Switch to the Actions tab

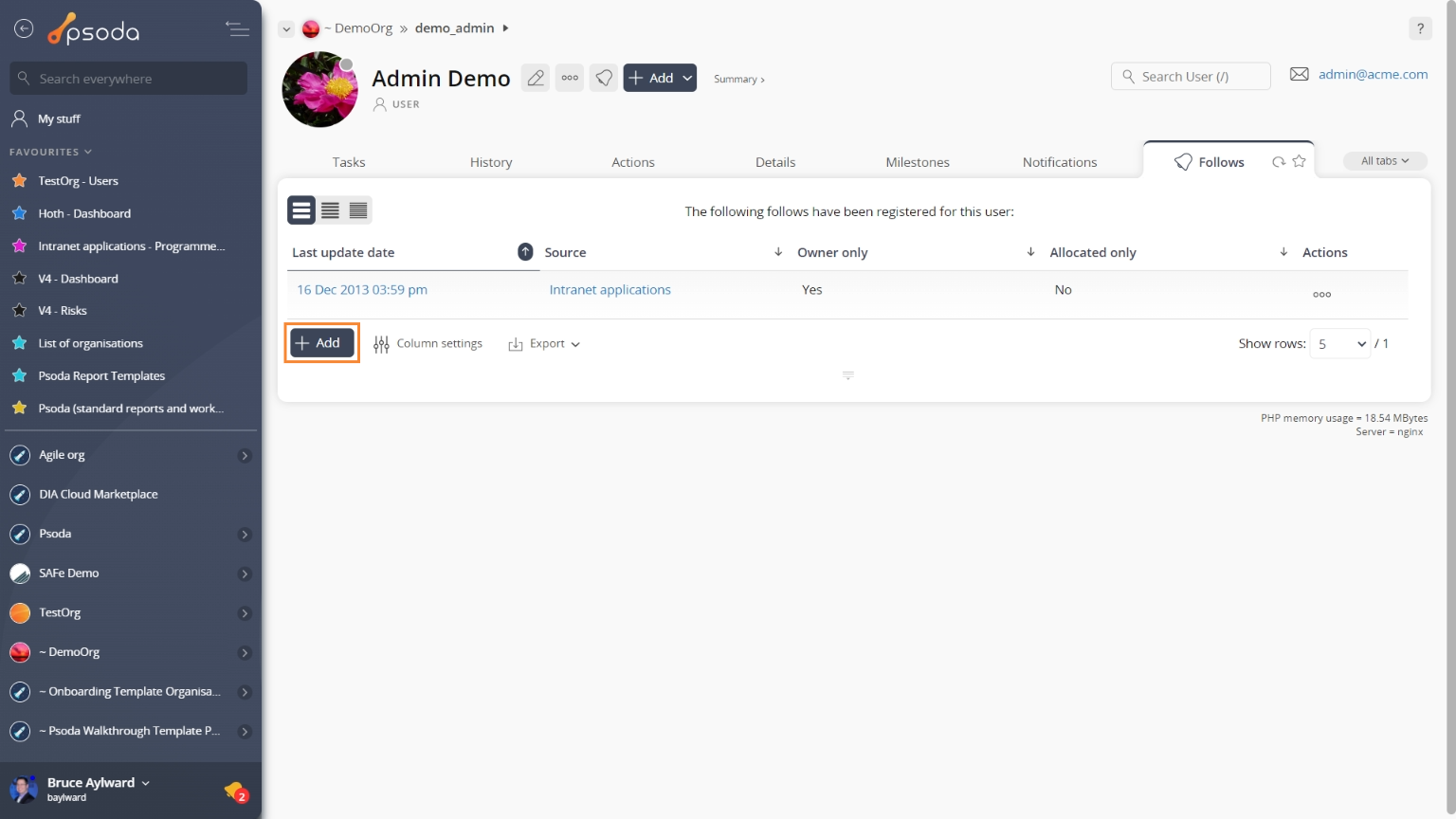pyautogui.click(x=633, y=163)
